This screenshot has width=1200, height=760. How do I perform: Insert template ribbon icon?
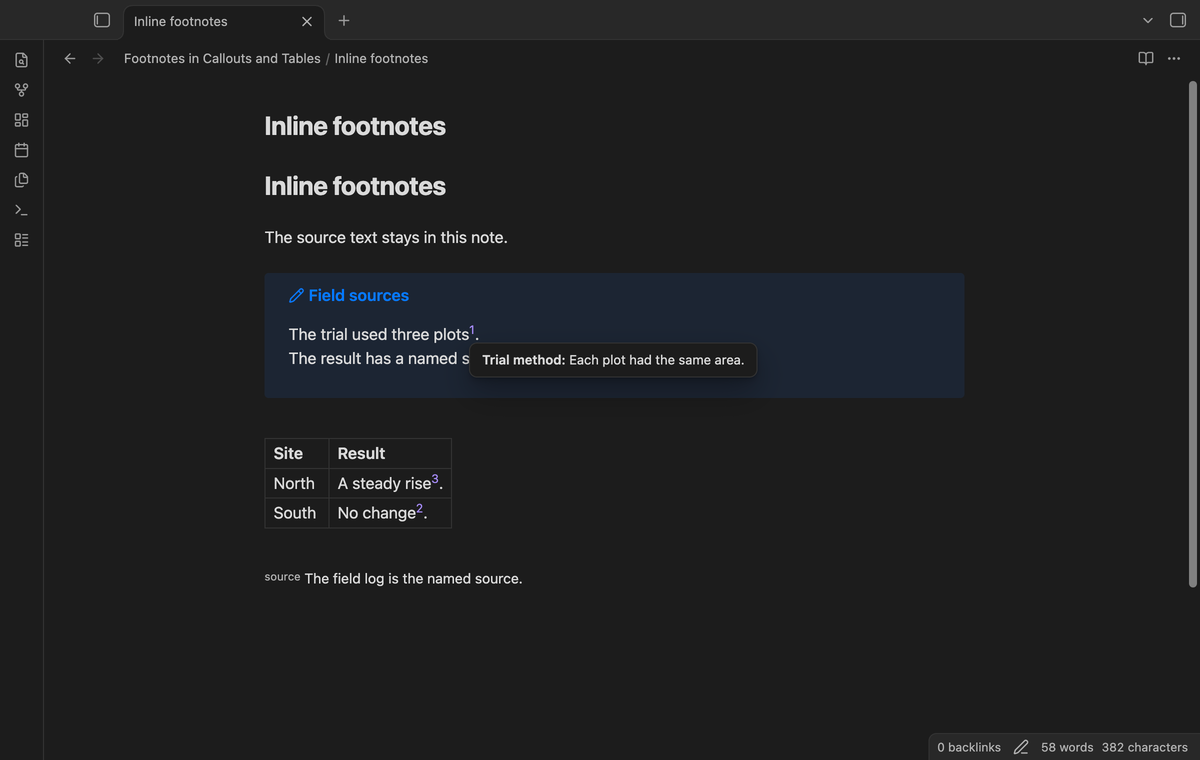21,180
